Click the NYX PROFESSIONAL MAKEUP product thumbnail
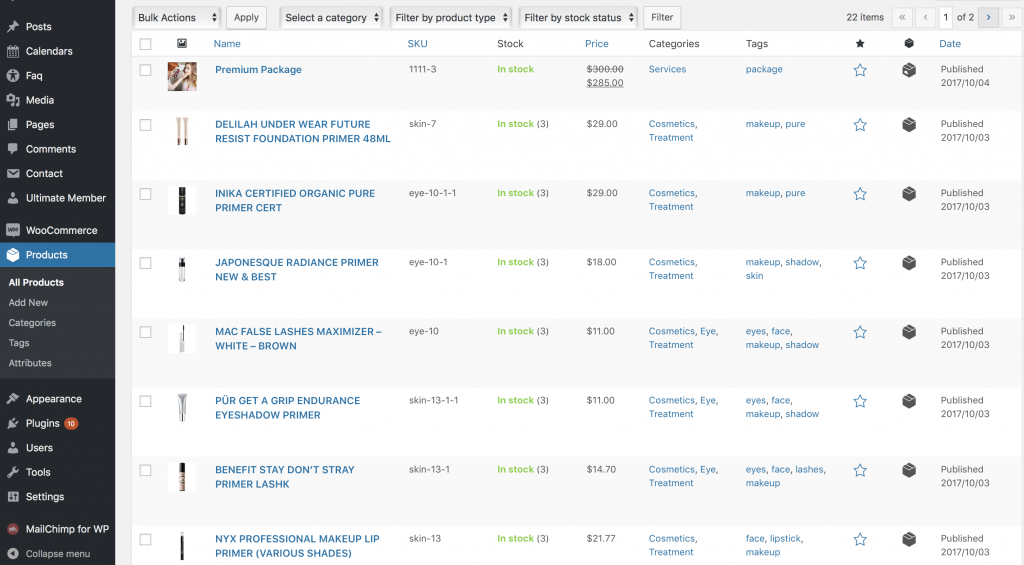 (182, 546)
